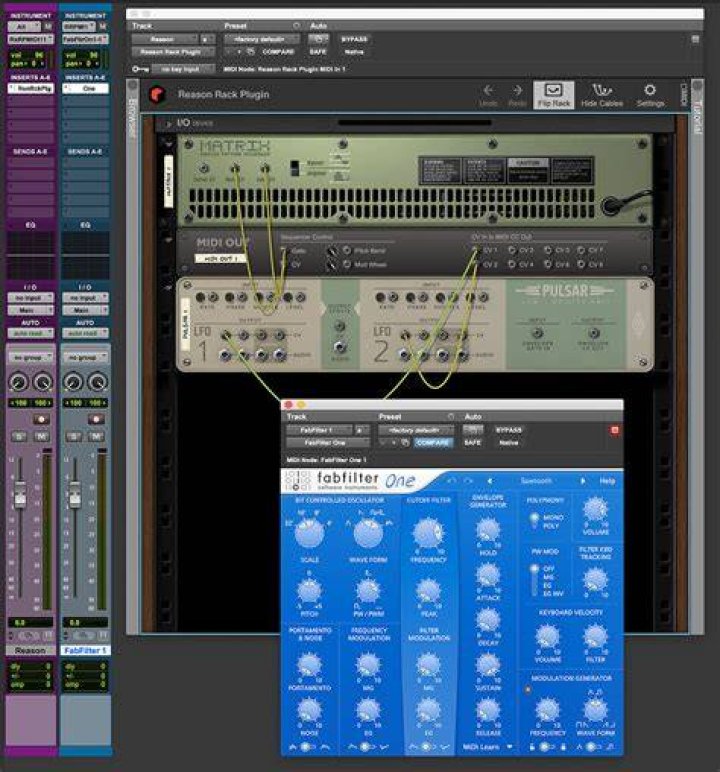This screenshot has height=772, width=720.
Task: Open factory default preset dropdown in Reason header
Action: [x=262, y=39]
